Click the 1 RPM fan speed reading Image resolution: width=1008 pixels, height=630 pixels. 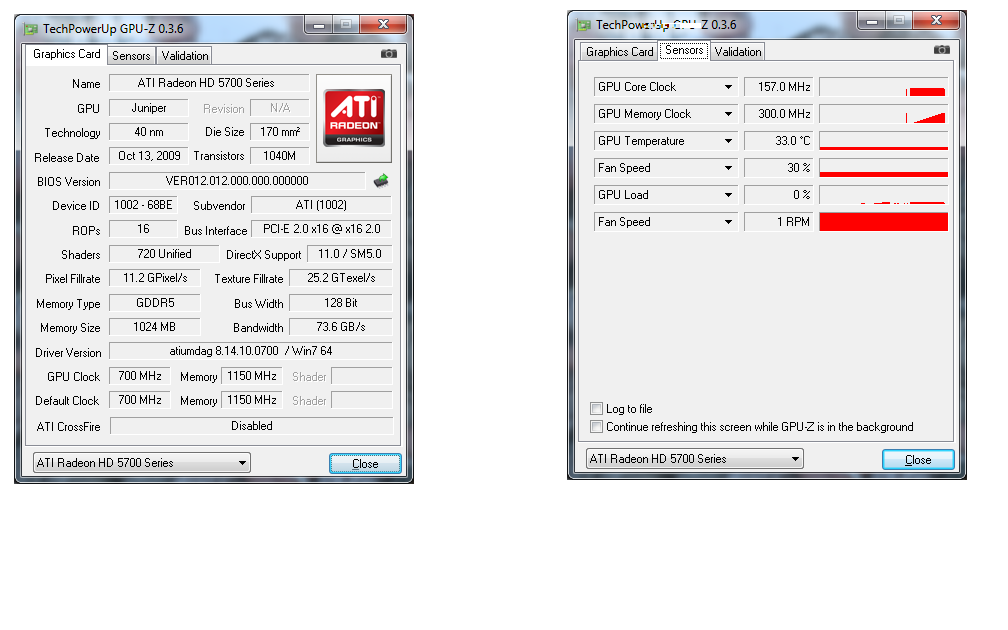[x=778, y=222]
